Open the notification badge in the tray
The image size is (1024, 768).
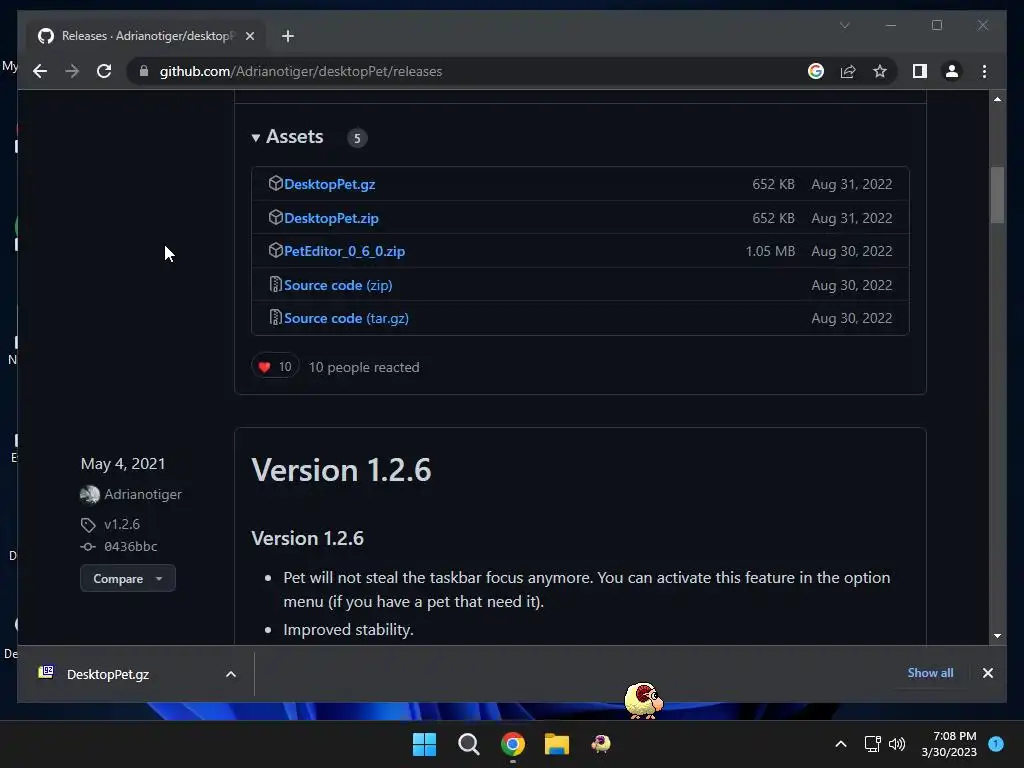(x=996, y=743)
